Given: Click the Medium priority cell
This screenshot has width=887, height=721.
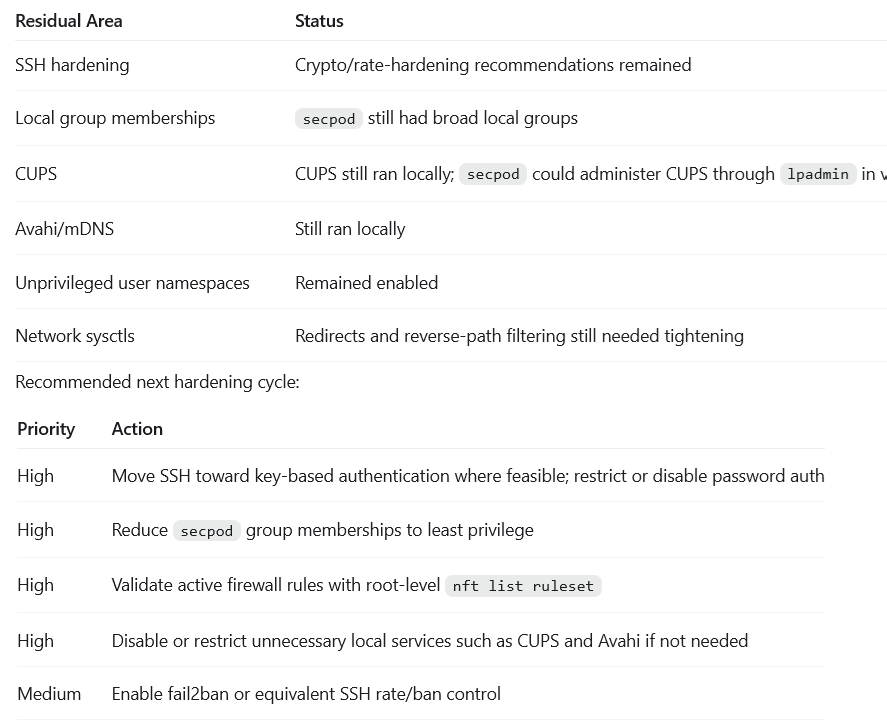Looking at the screenshot, I should click(x=49, y=694).
